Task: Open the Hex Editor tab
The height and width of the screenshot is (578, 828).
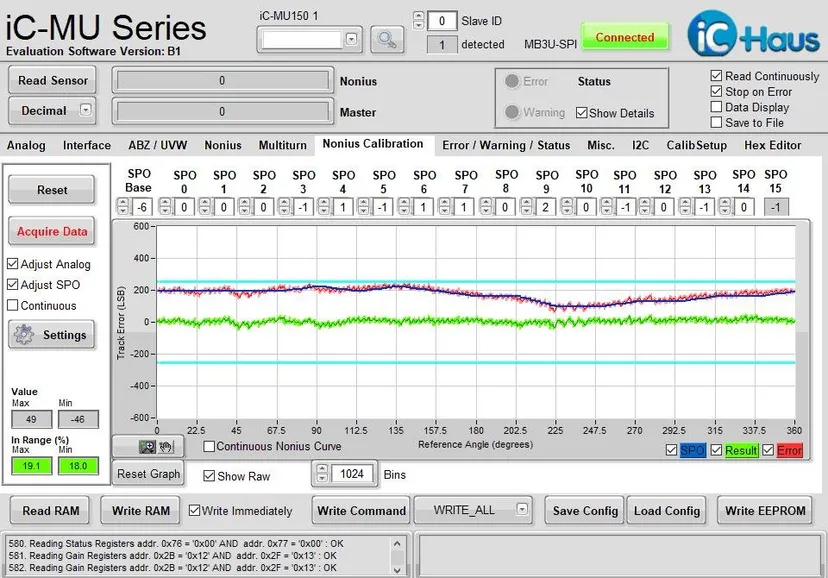Action: 773,145
